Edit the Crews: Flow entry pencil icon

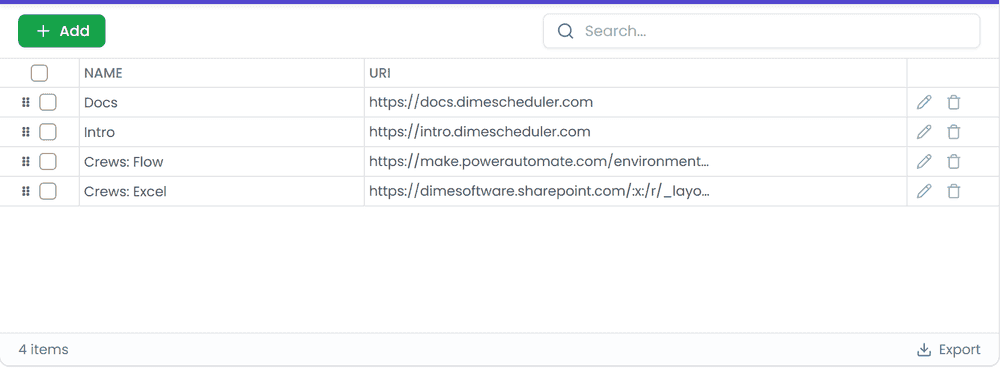click(924, 161)
